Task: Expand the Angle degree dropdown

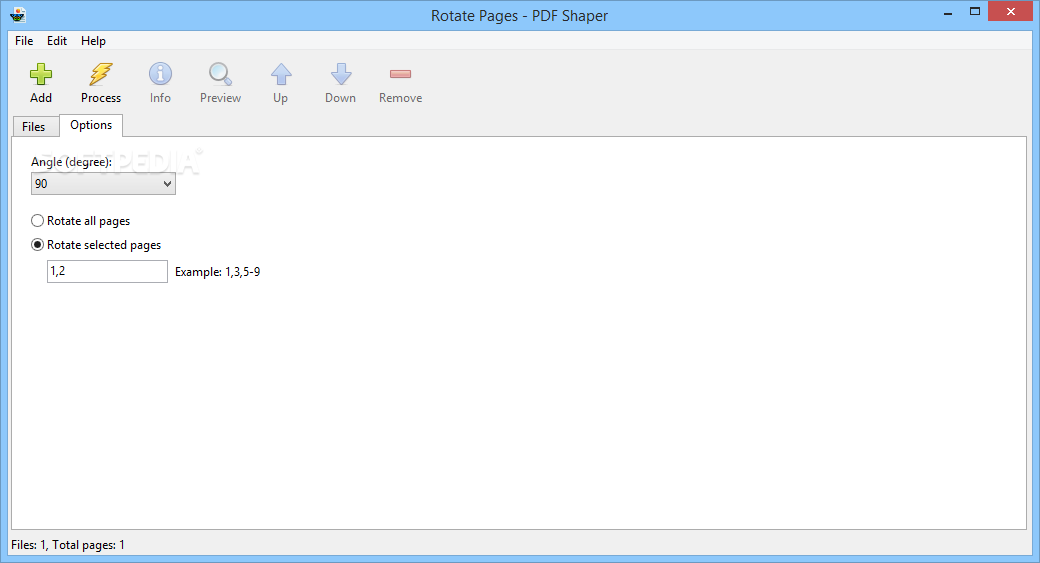Action: [103, 184]
